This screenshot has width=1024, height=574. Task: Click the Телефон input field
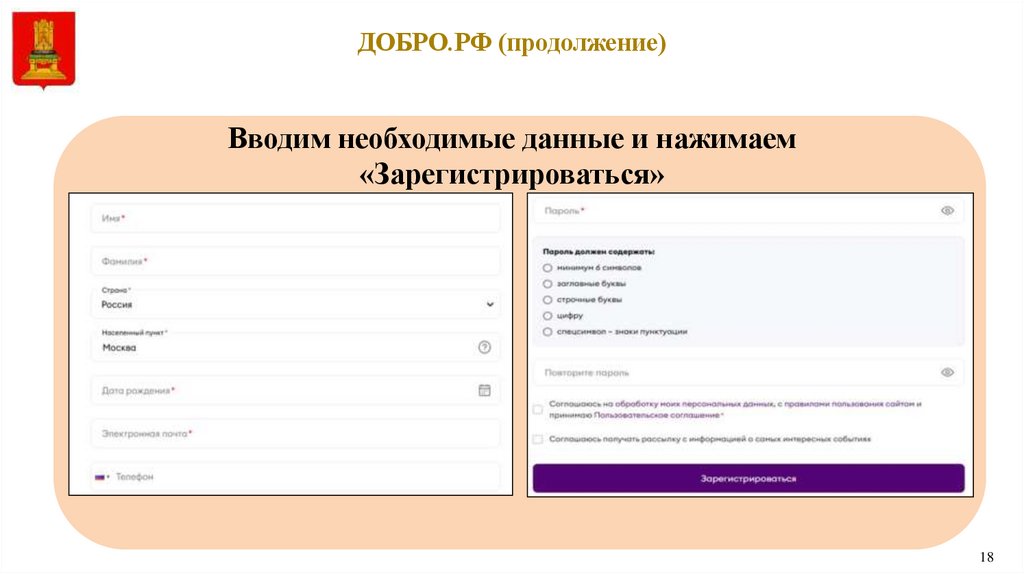pos(295,477)
